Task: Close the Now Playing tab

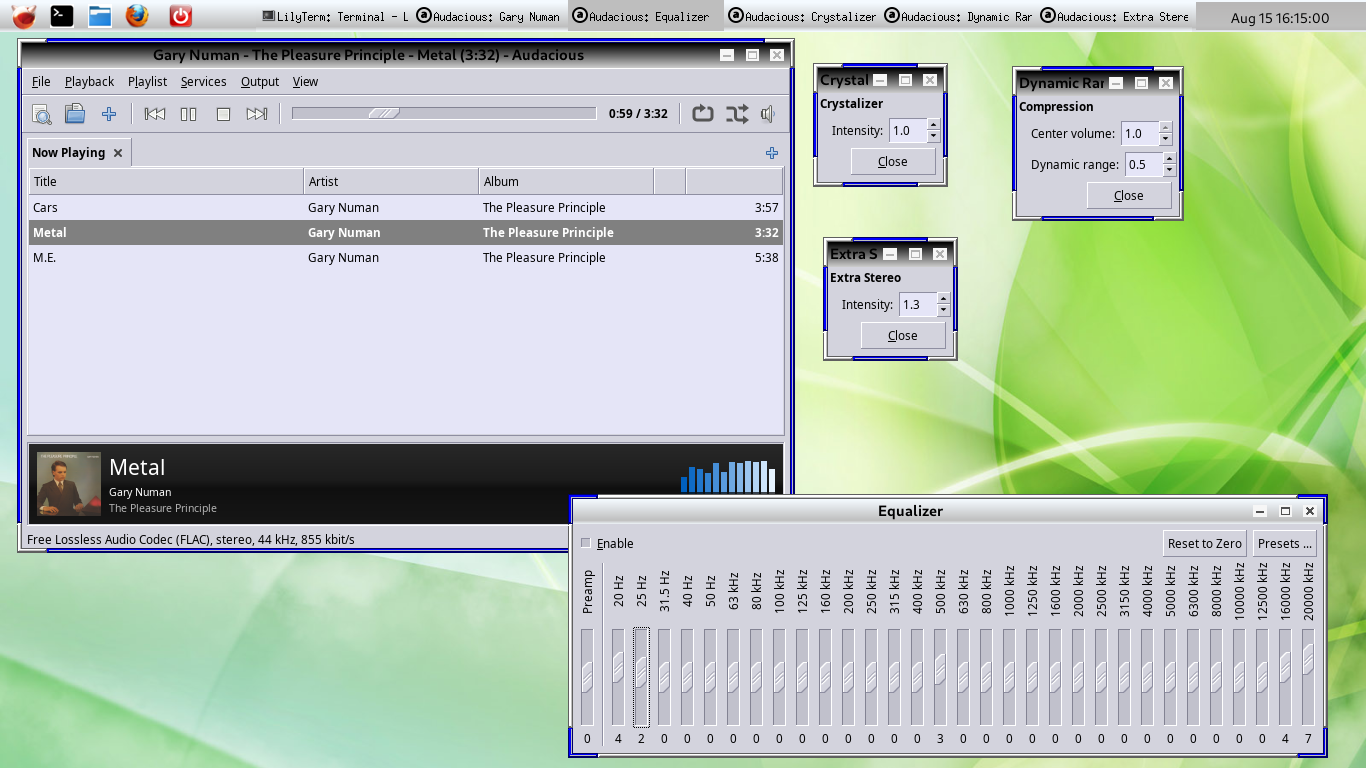Action: (x=118, y=153)
